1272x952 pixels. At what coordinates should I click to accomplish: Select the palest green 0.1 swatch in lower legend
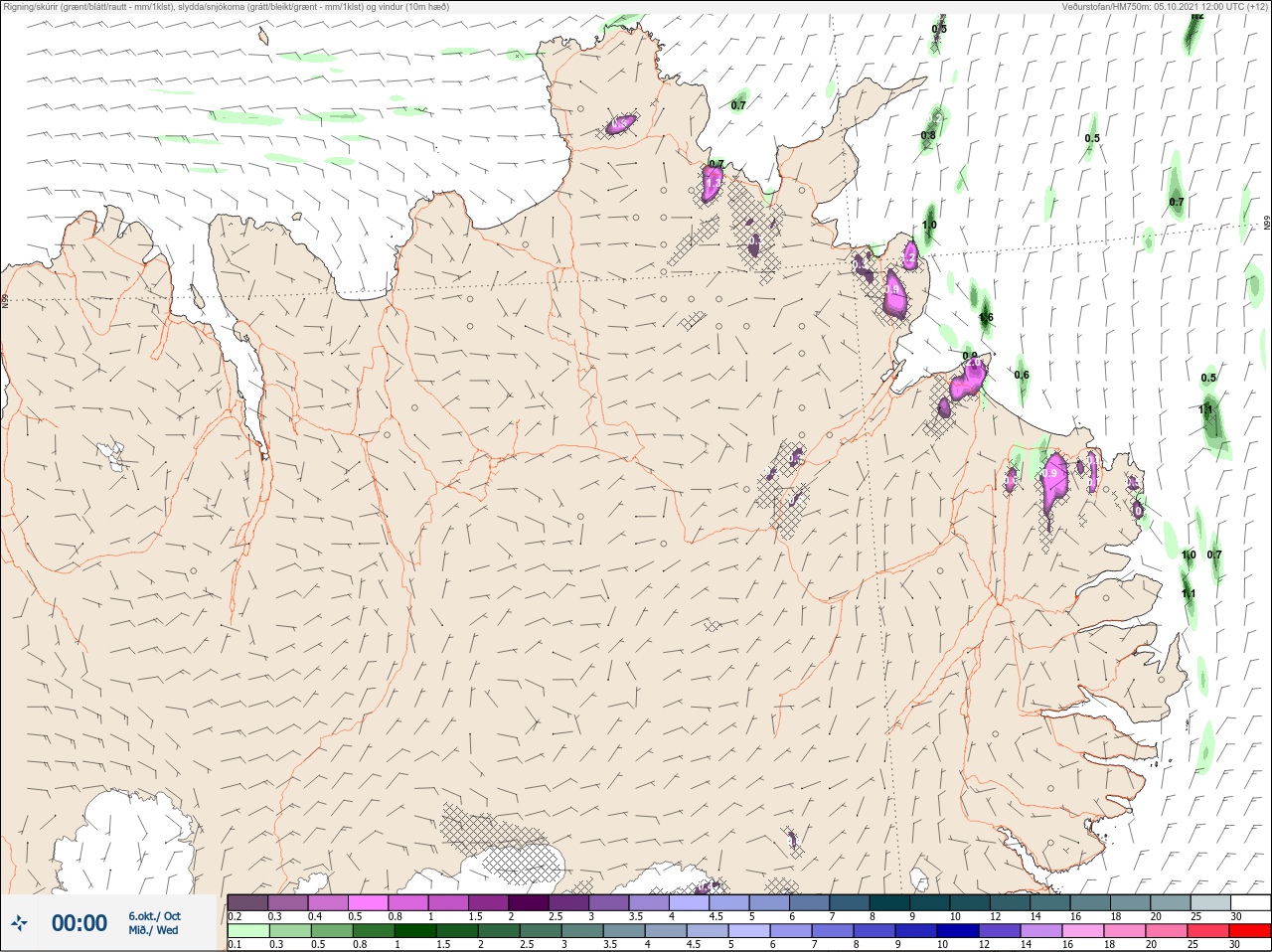247,931
